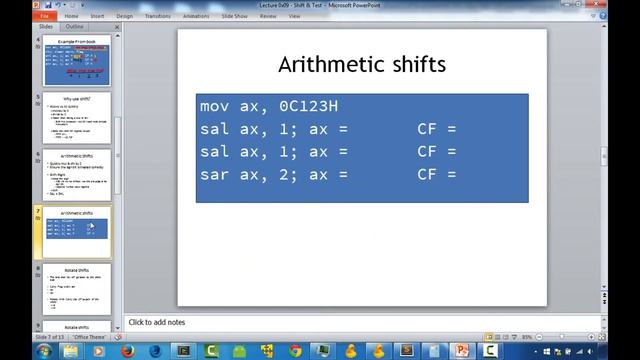Screen dimensions: 640x360
Task: Select slide 5 'Why use shift?' thumbnail
Action: [x=77, y=118]
